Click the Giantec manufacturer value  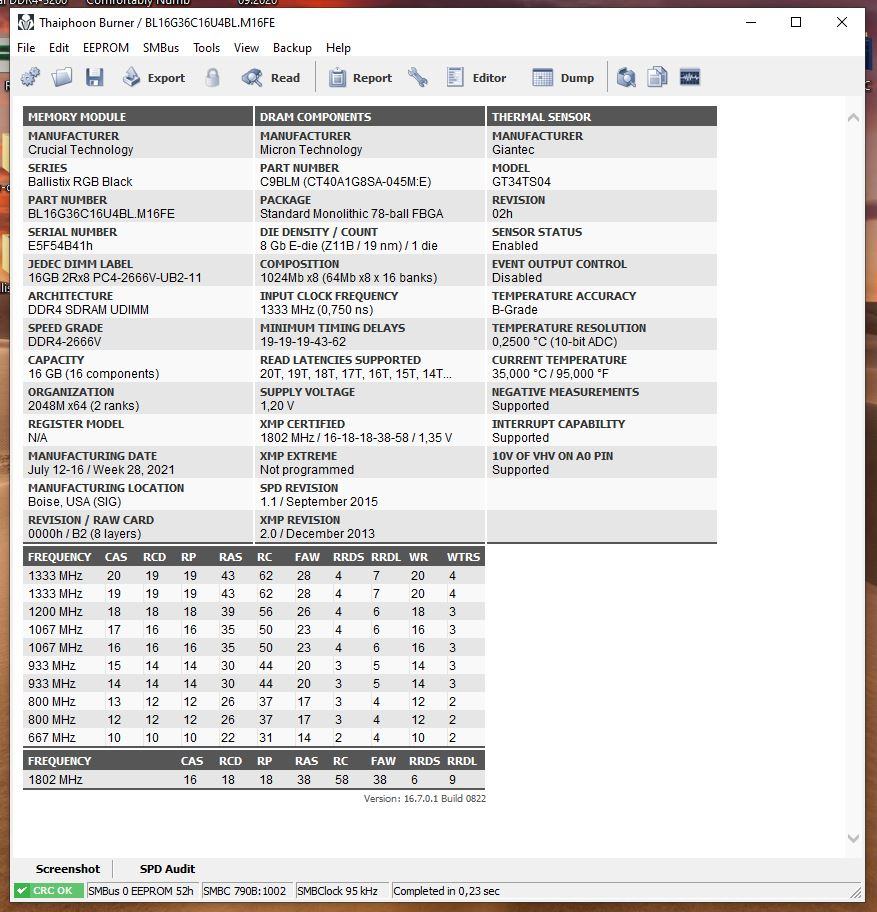pyautogui.click(x=513, y=149)
